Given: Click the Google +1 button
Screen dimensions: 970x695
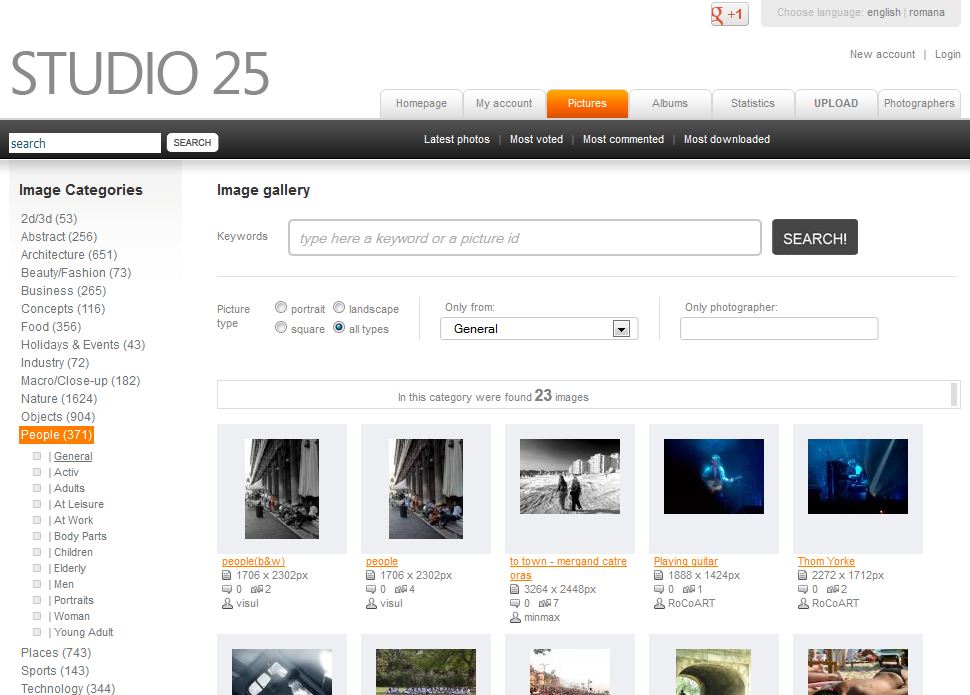Looking at the screenshot, I should [729, 14].
